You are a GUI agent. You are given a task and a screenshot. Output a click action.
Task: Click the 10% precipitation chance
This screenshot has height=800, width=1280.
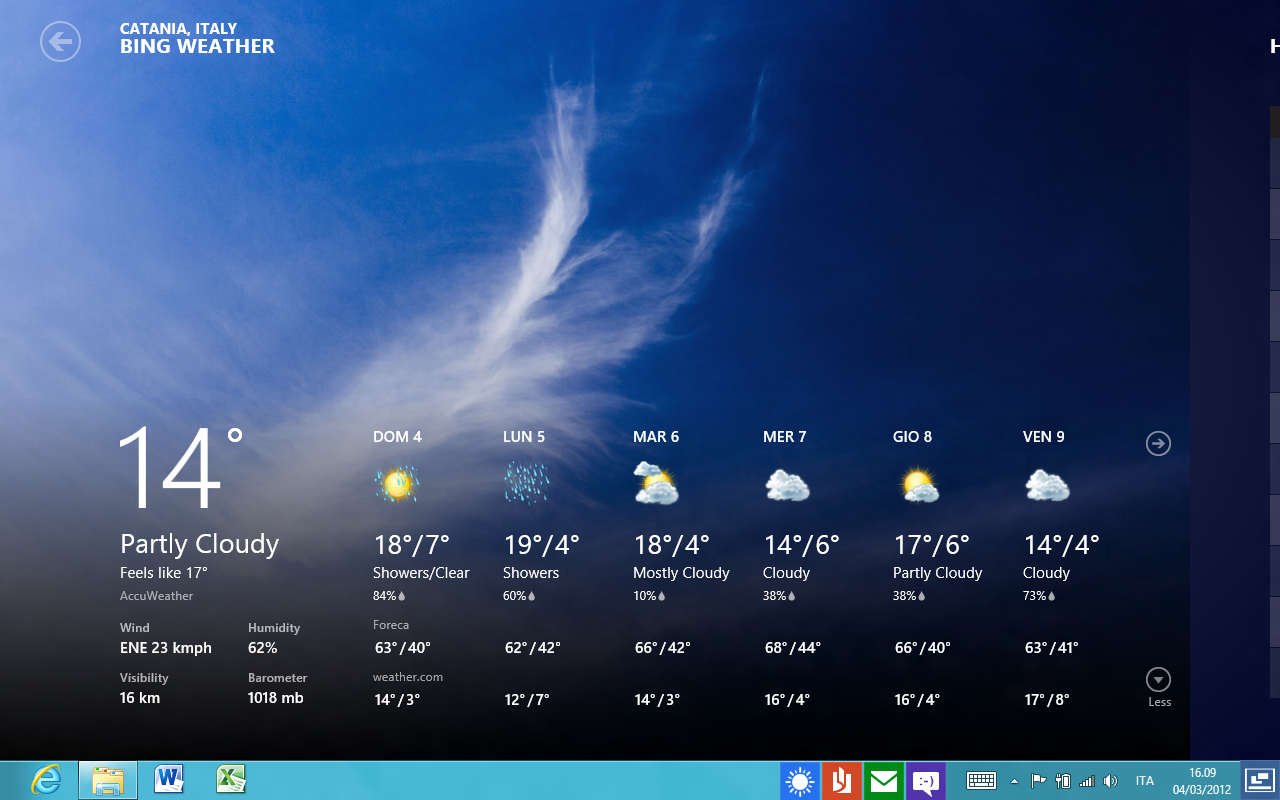pos(649,596)
